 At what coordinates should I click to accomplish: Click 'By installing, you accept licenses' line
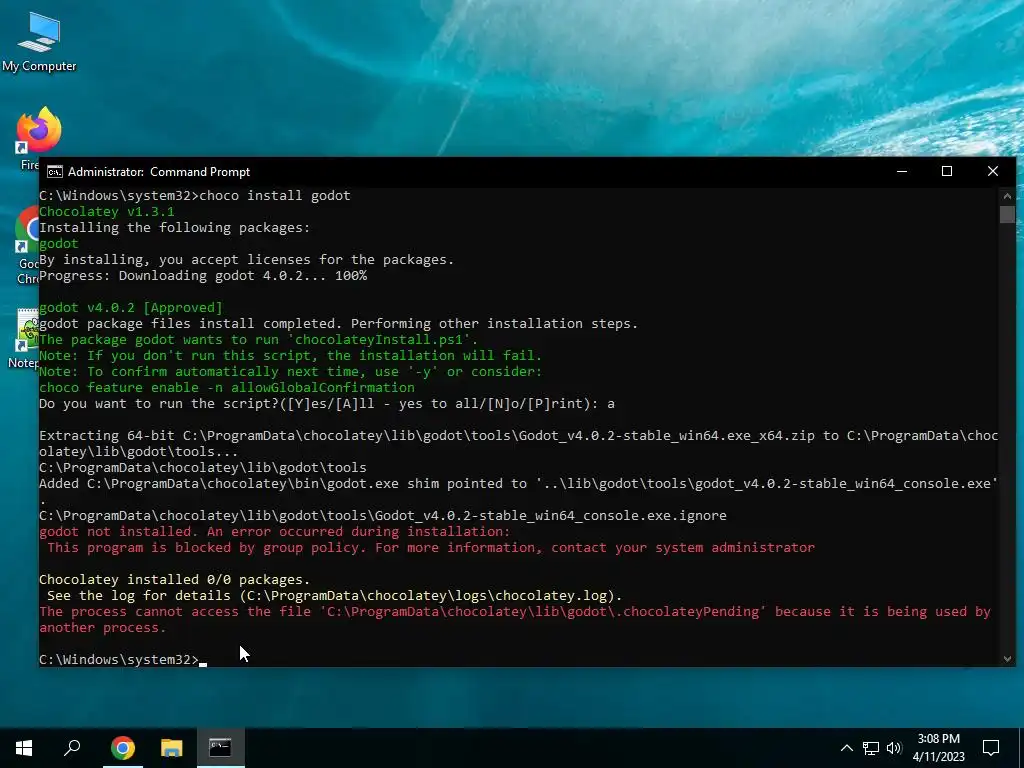246,260
